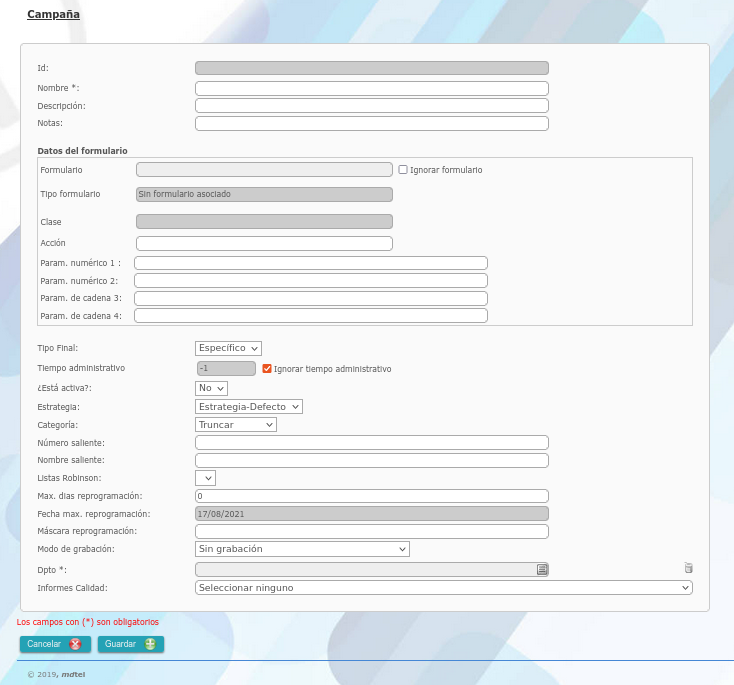Click the Guardar button

(131, 644)
